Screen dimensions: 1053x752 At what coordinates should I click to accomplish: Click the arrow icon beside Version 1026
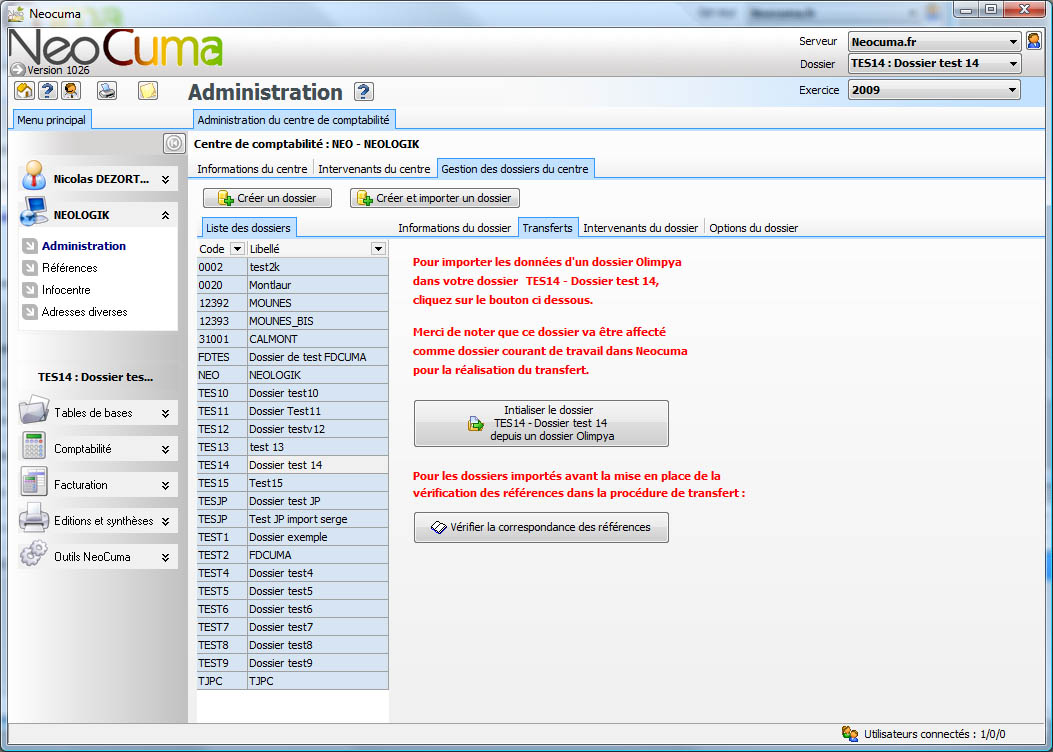click(x=17, y=69)
